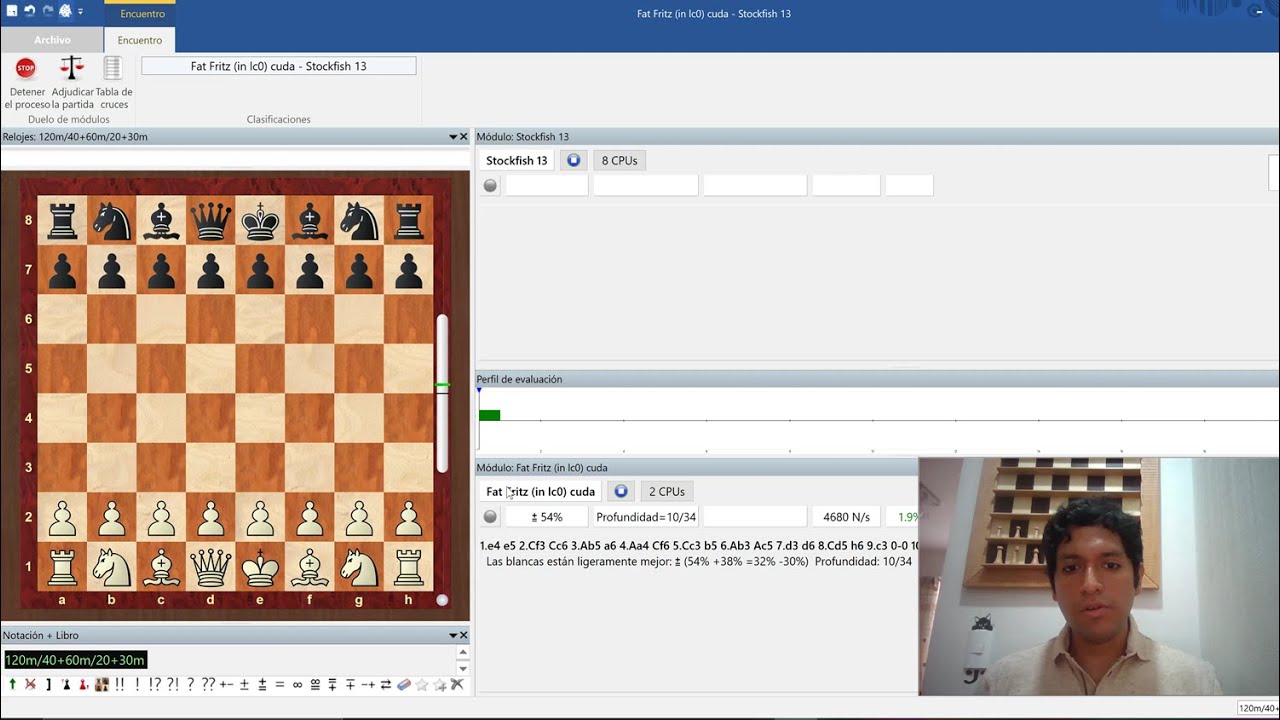Click the Fat Fritz engine status indicator light

490,517
